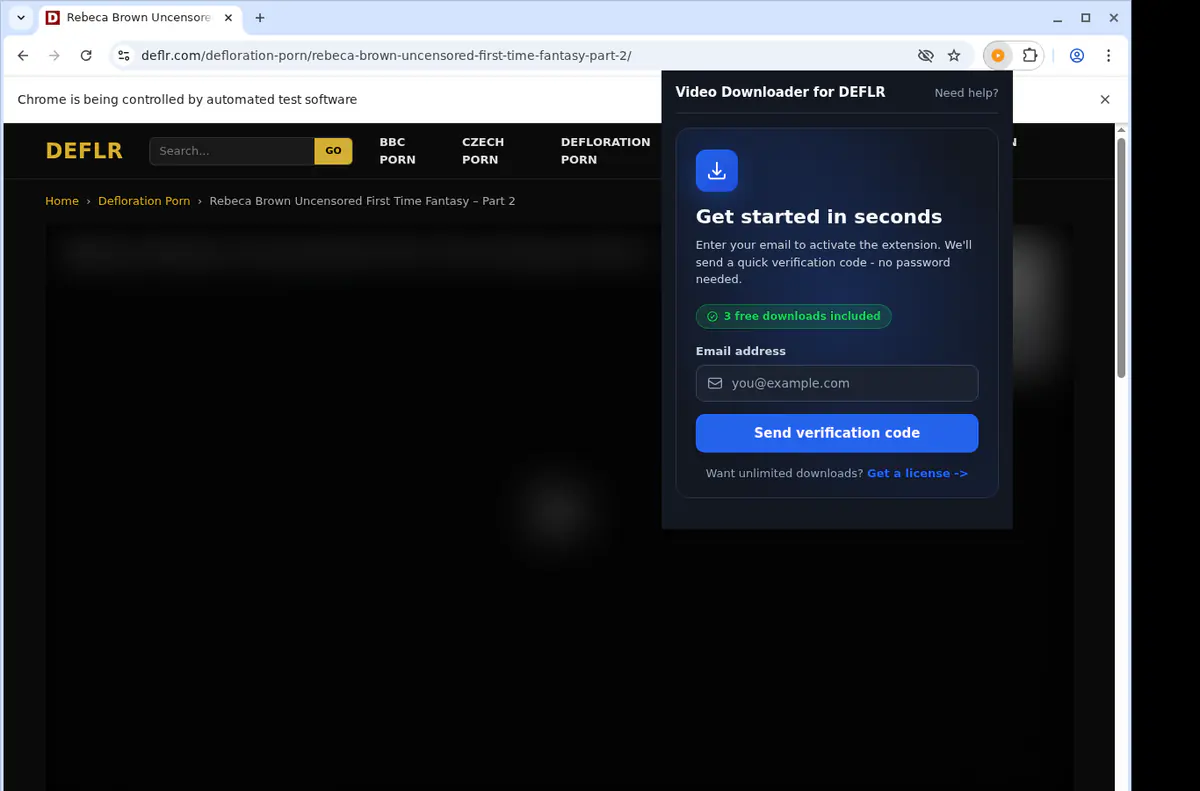The image size is (1200, 791).
Task: Open the Chrome three-dot menu
Action: pyautogui.click(x=1109, y=56)
